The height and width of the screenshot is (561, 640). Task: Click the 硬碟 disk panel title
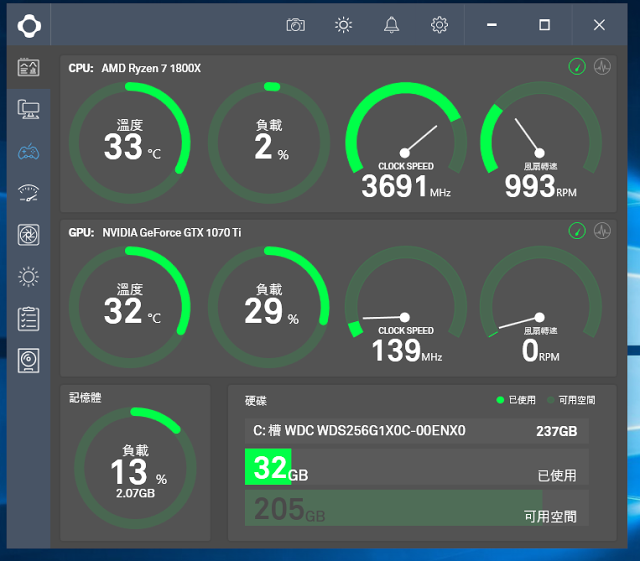[x=256, y=401]
